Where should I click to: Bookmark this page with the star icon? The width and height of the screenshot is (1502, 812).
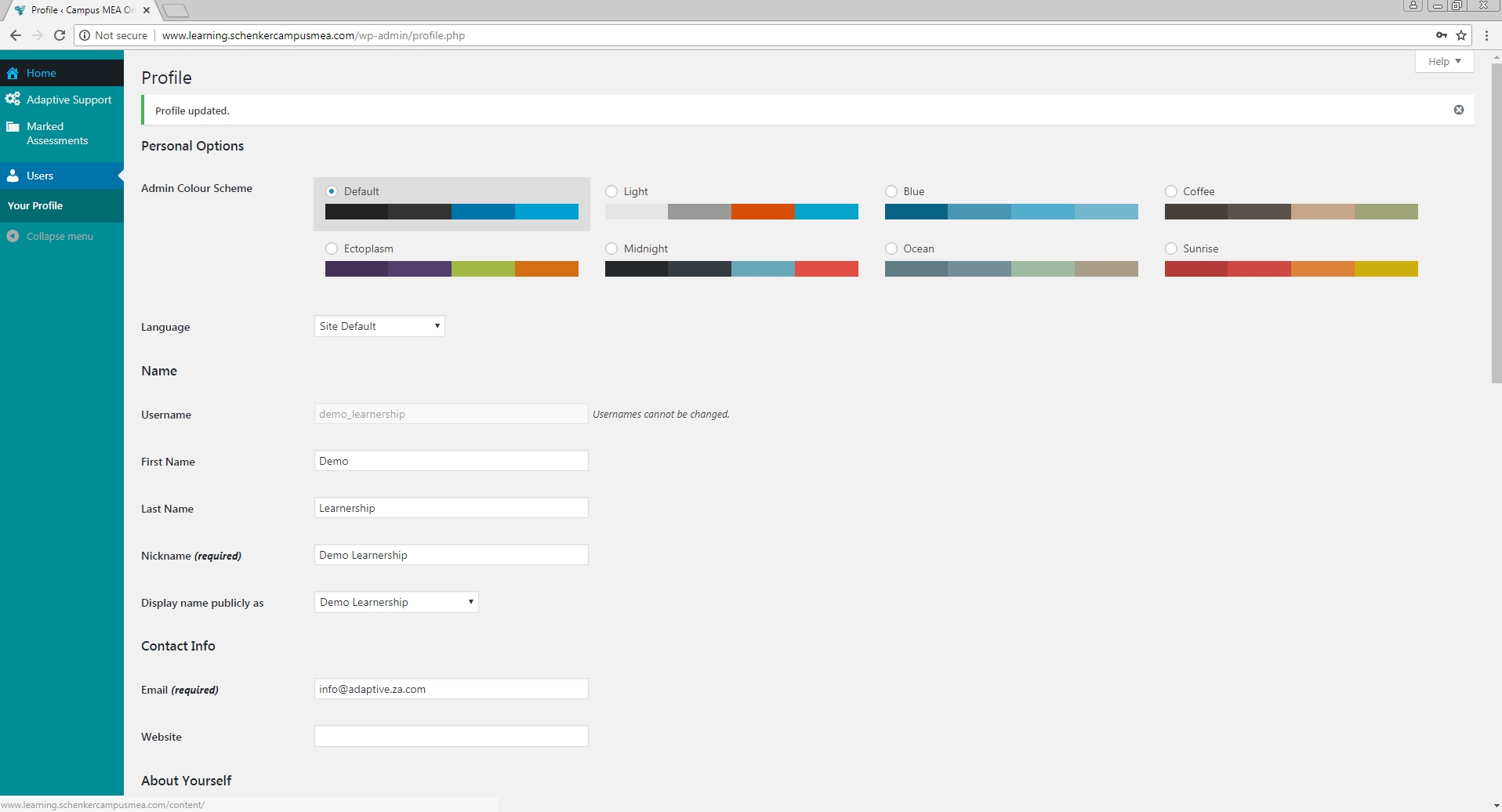point(1461,35)
